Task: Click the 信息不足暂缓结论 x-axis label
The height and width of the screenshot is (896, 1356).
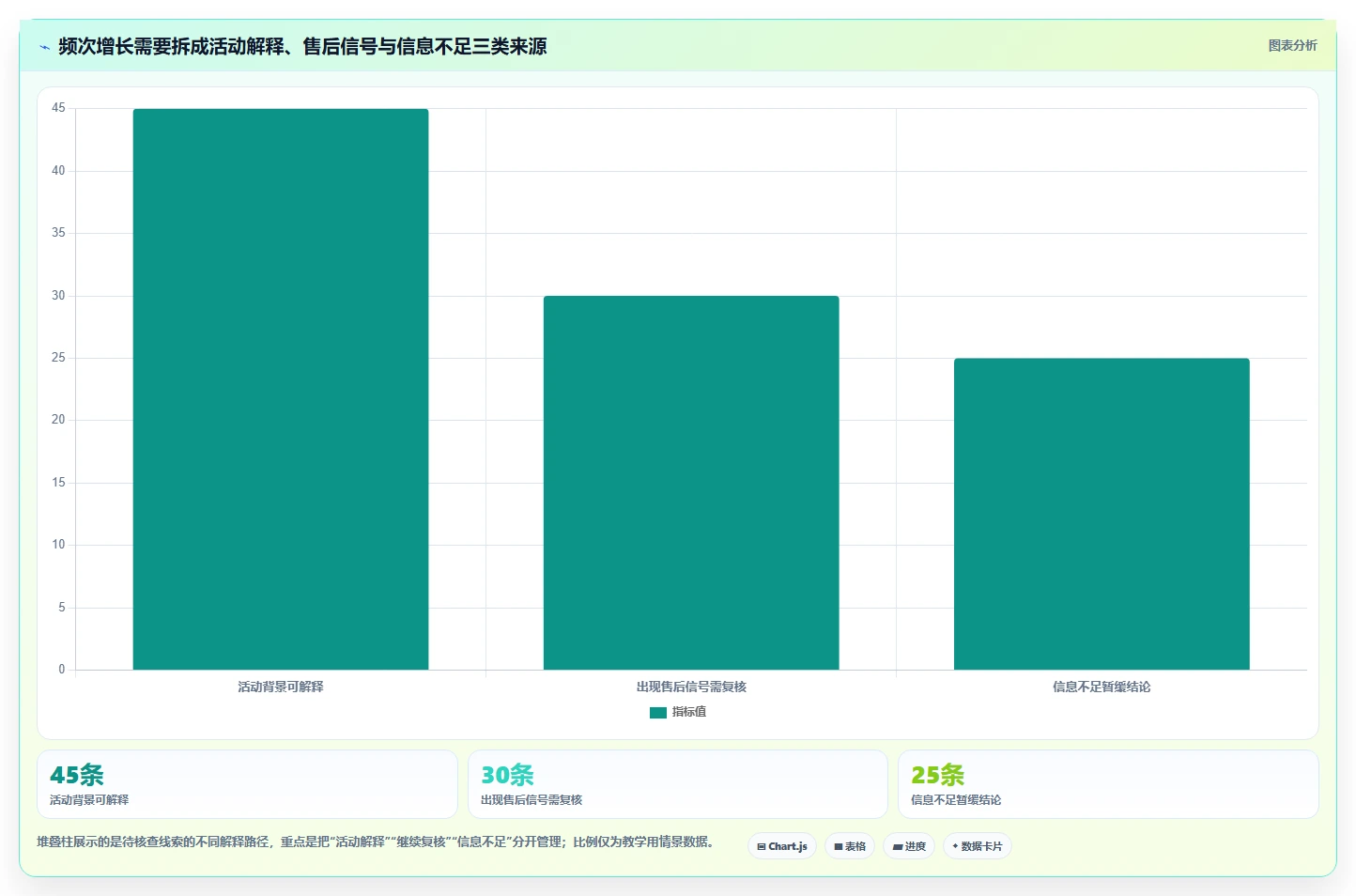Action: [x=1102, y=687]
